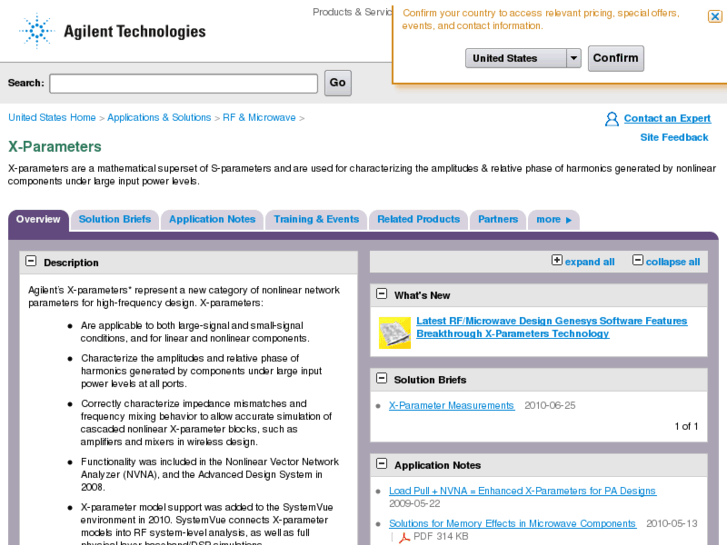This screenshot has width=727, height=545.
Task: Switch to the Training & Events tab
Action: pyautogui.click(x=316, y=219)
